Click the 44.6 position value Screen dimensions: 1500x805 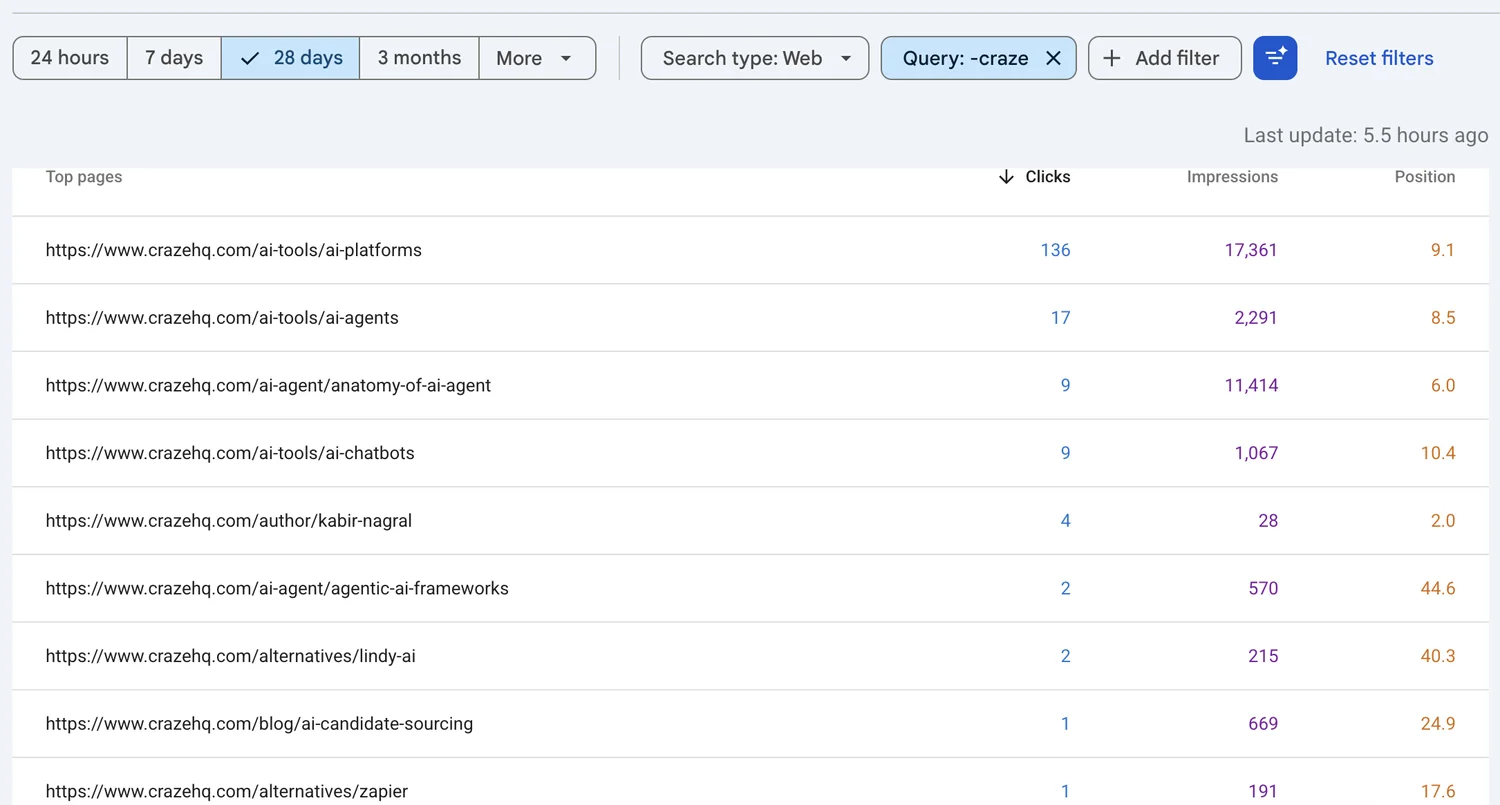coord(1438,589)
